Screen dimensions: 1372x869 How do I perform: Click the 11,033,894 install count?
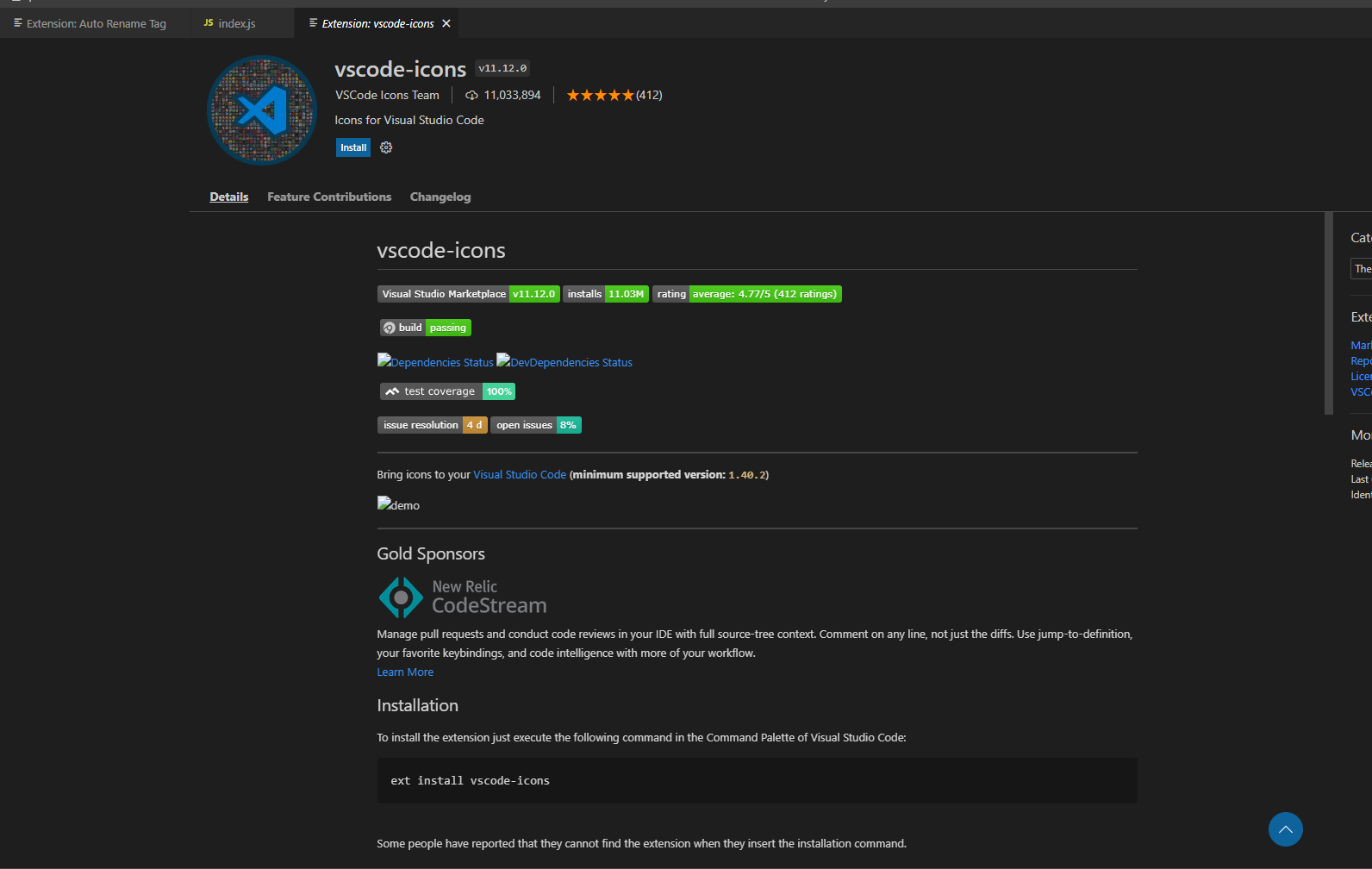pyautogui.click(x=513, y=95)
